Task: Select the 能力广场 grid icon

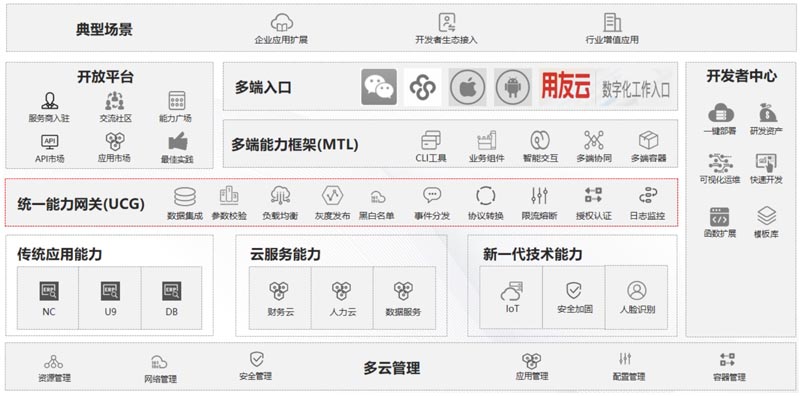Action: [177, 101]
